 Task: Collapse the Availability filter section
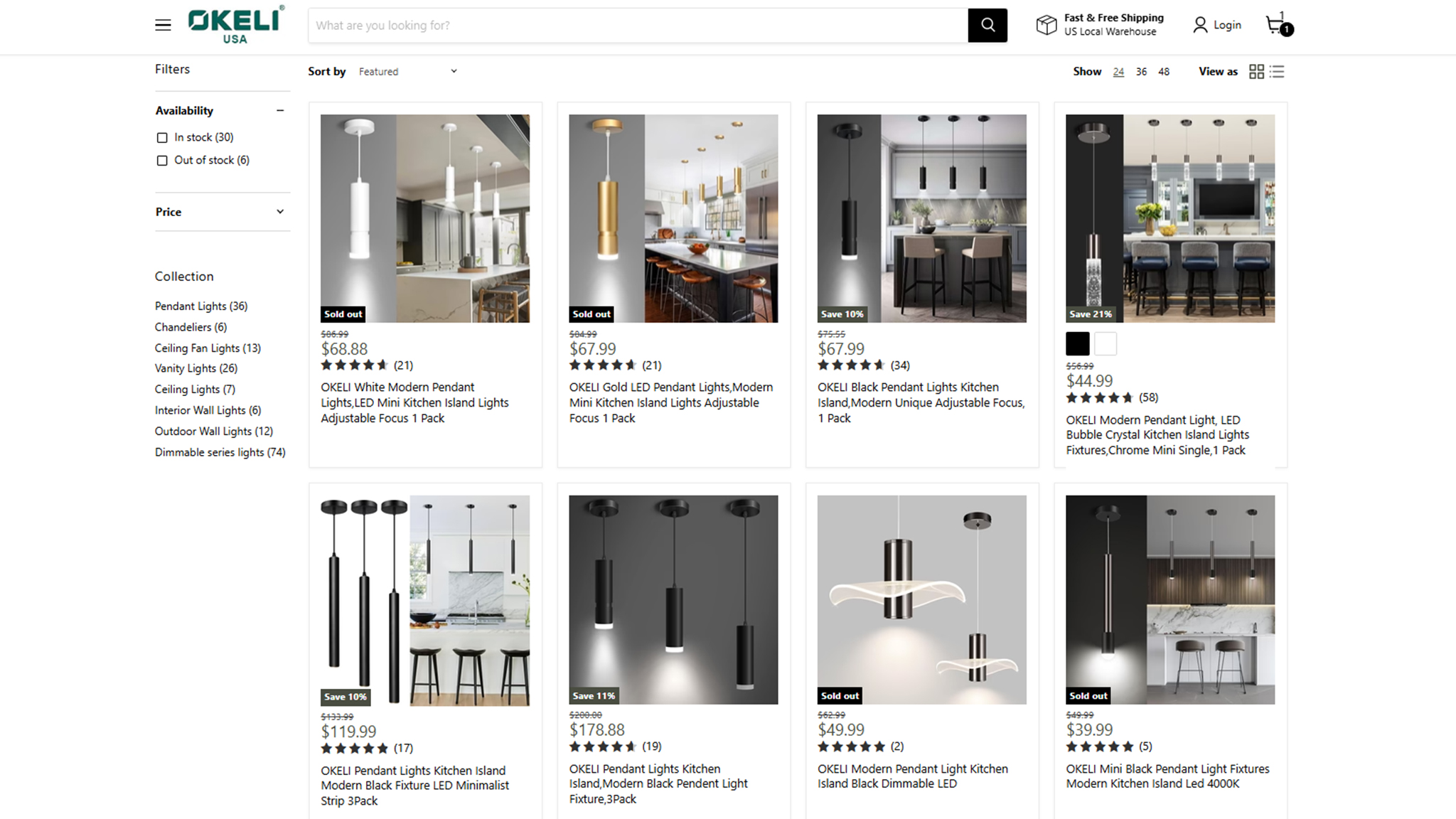click(x=280, y=111)
